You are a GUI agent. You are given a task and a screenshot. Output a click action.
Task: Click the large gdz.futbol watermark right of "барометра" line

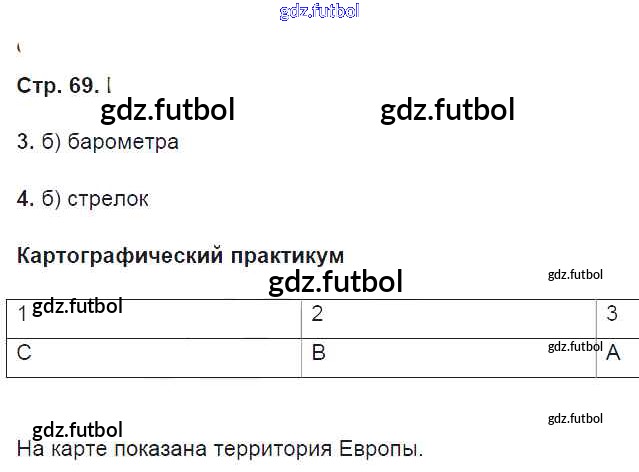tap(447, 110)
